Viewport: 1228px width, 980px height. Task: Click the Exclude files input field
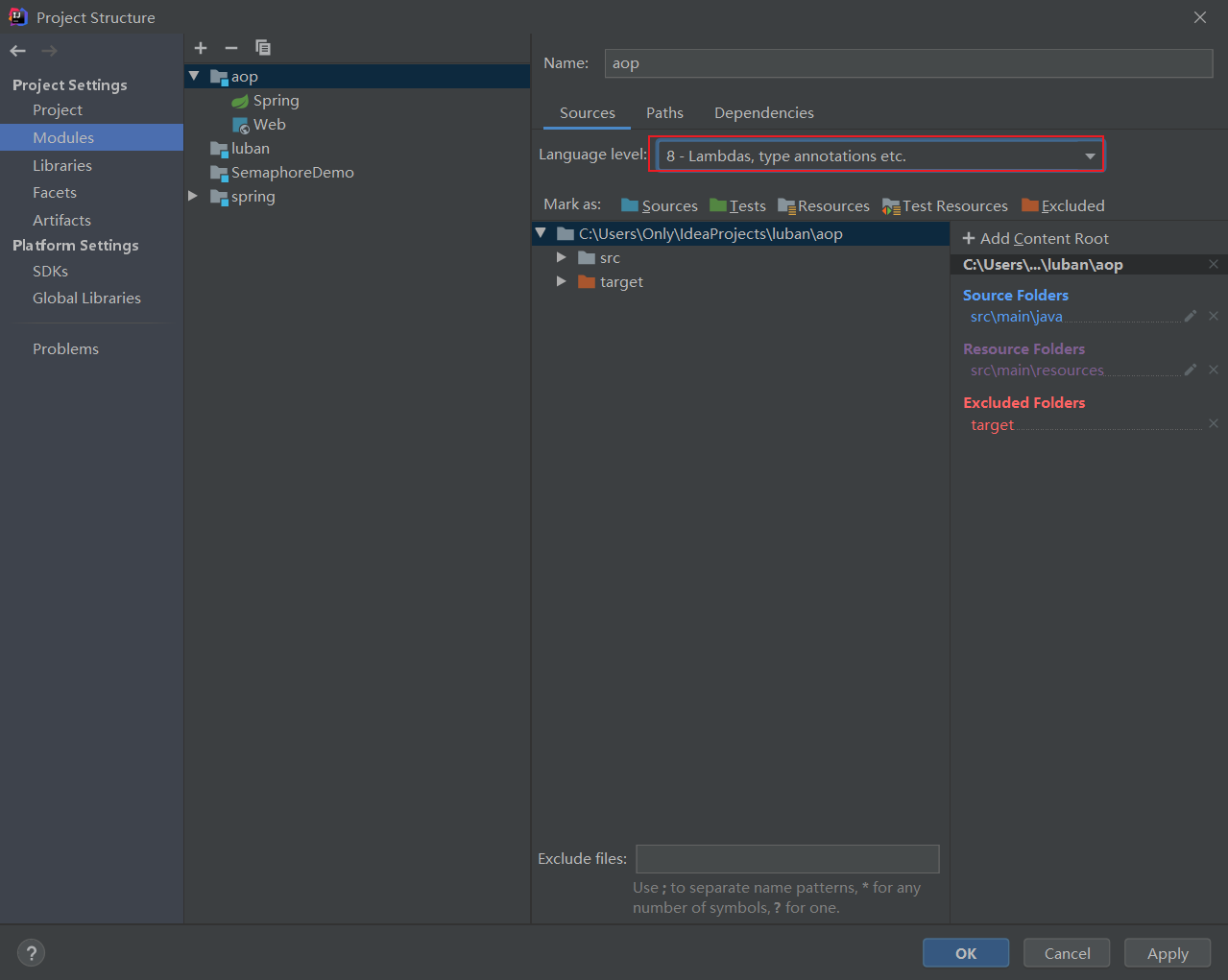pos(786,858)
